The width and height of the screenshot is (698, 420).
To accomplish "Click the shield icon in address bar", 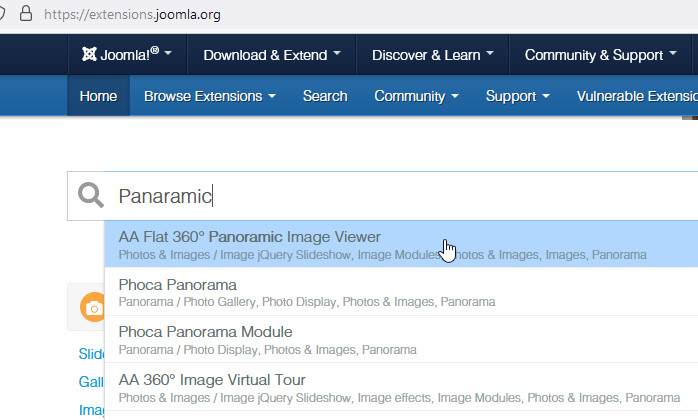I will (4, 15).
